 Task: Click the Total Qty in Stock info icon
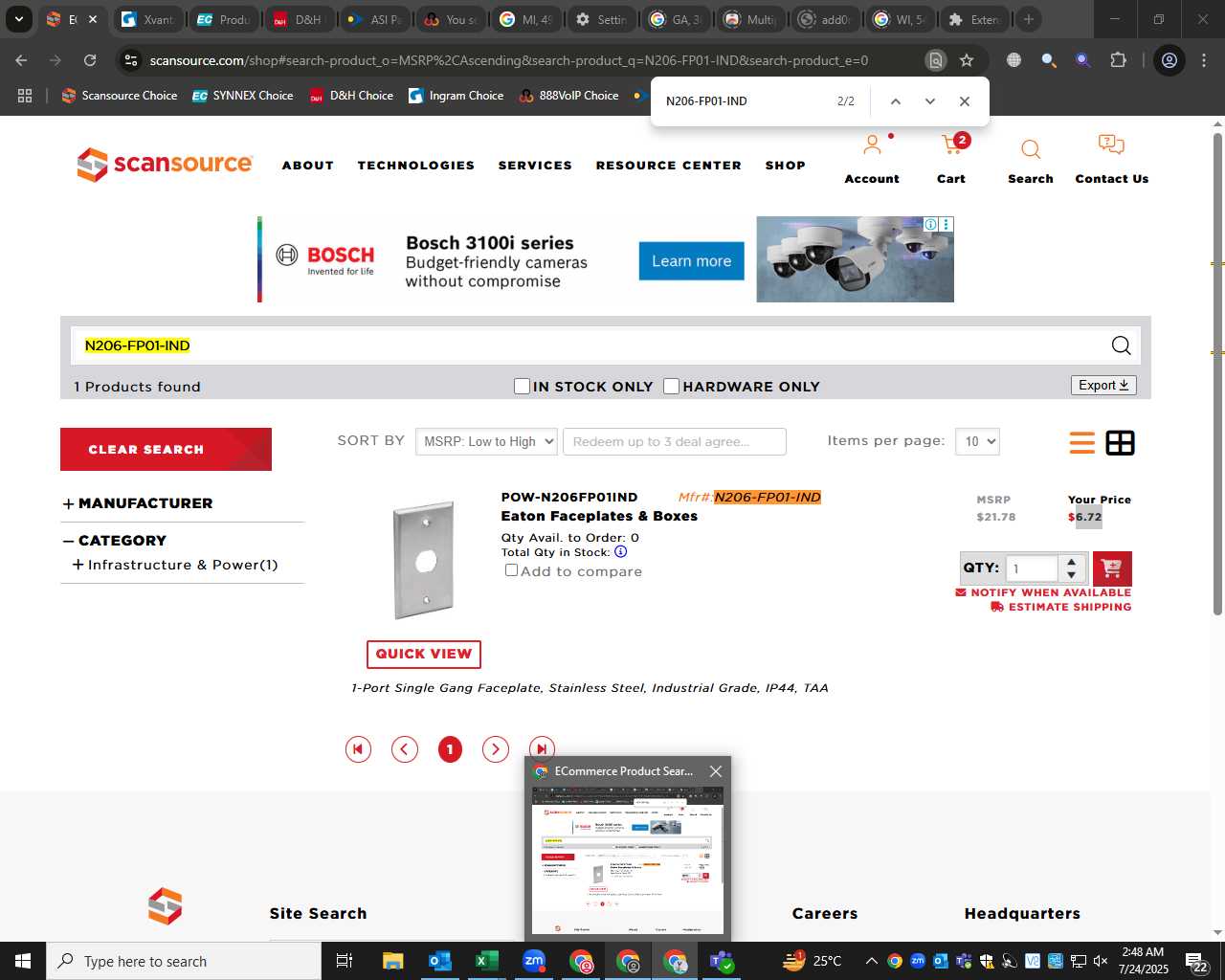click(x=621, y=552)
